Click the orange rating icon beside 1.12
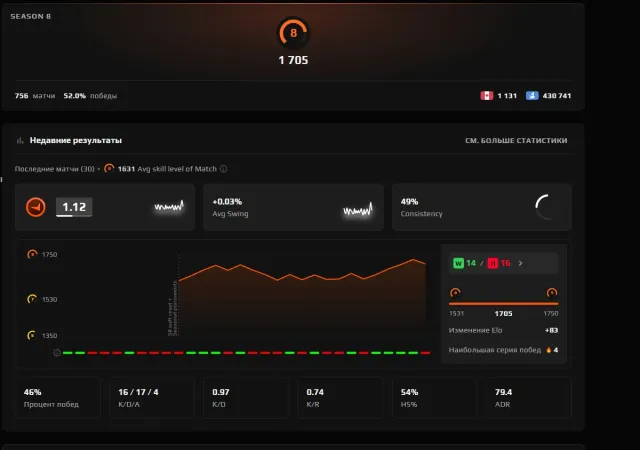This screenshot has width=640, height=450. tap(36, 207)
